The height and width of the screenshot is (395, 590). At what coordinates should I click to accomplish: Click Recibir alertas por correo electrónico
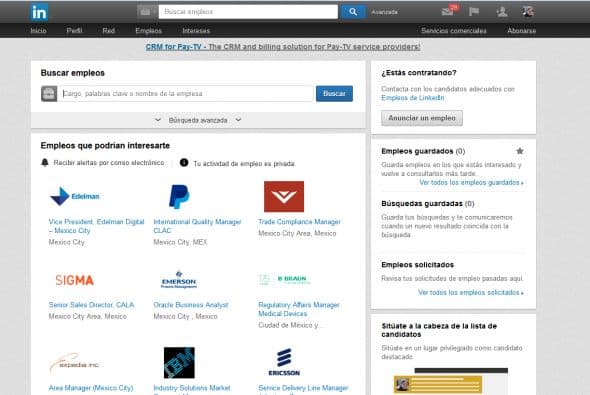point(109,163)
